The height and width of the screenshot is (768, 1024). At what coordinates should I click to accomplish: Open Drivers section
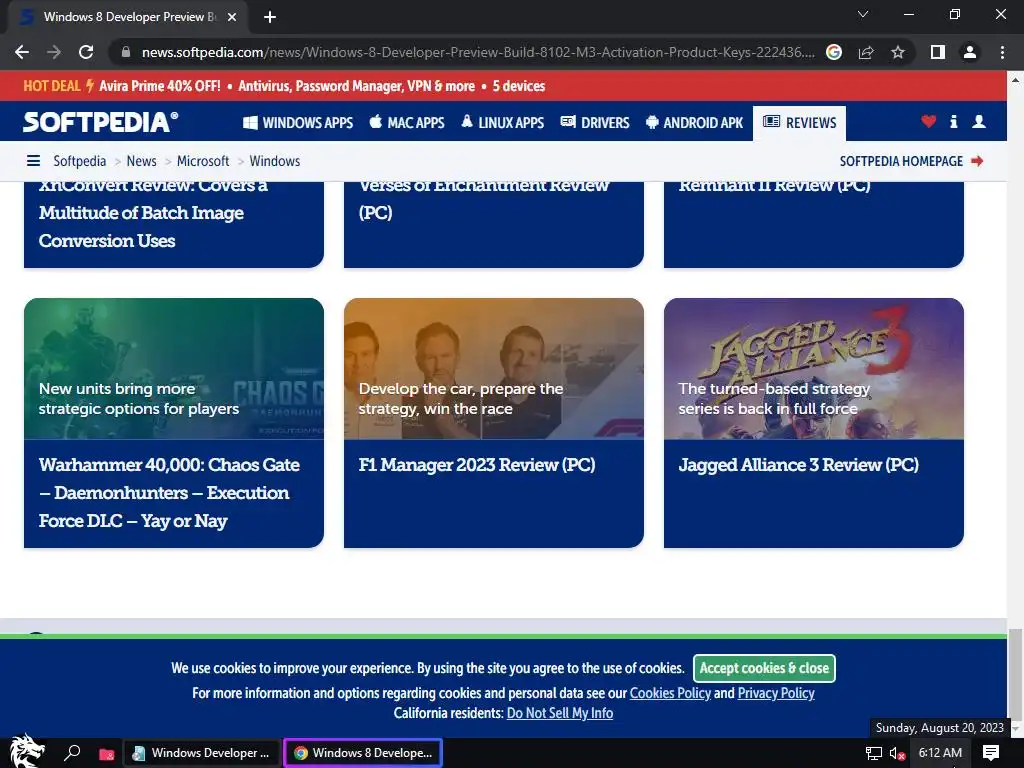coord(595,123)
